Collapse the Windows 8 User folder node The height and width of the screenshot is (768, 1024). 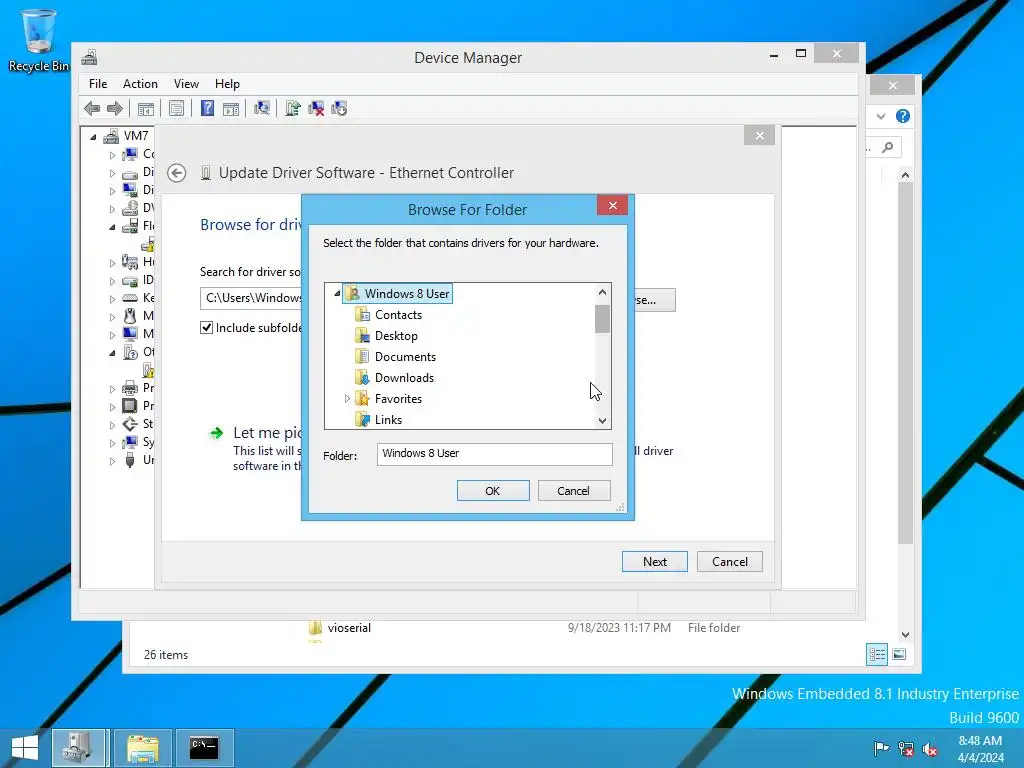337,294
